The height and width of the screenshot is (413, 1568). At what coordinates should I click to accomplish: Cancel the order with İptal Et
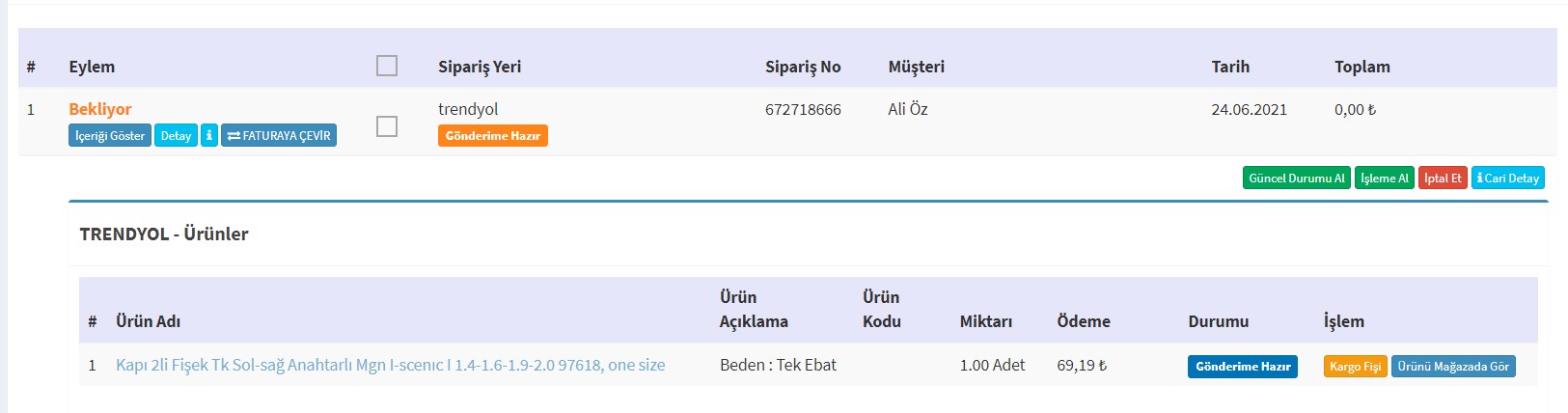1443,179
